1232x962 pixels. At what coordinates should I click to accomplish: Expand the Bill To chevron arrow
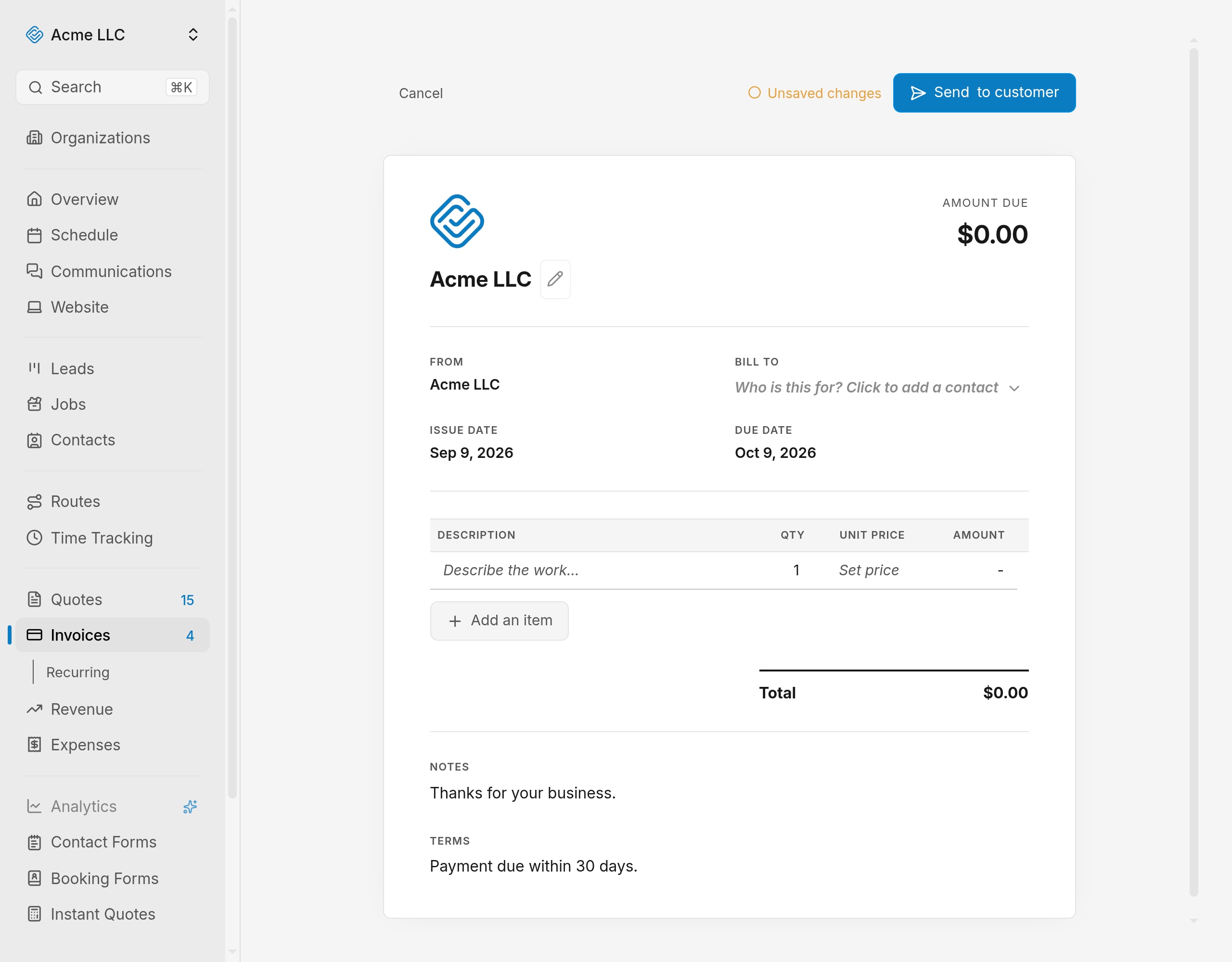(1014, 388)
